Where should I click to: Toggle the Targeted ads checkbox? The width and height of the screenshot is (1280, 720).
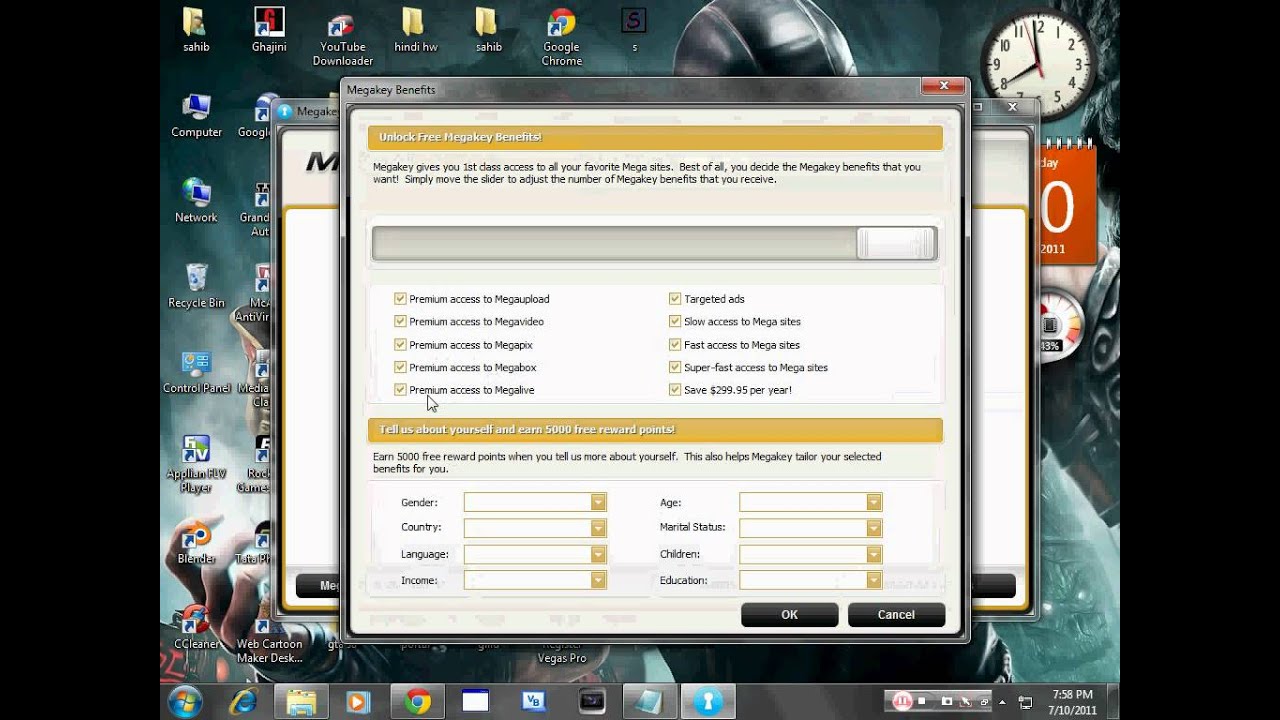pyautogui.click(x=675, y=298)
